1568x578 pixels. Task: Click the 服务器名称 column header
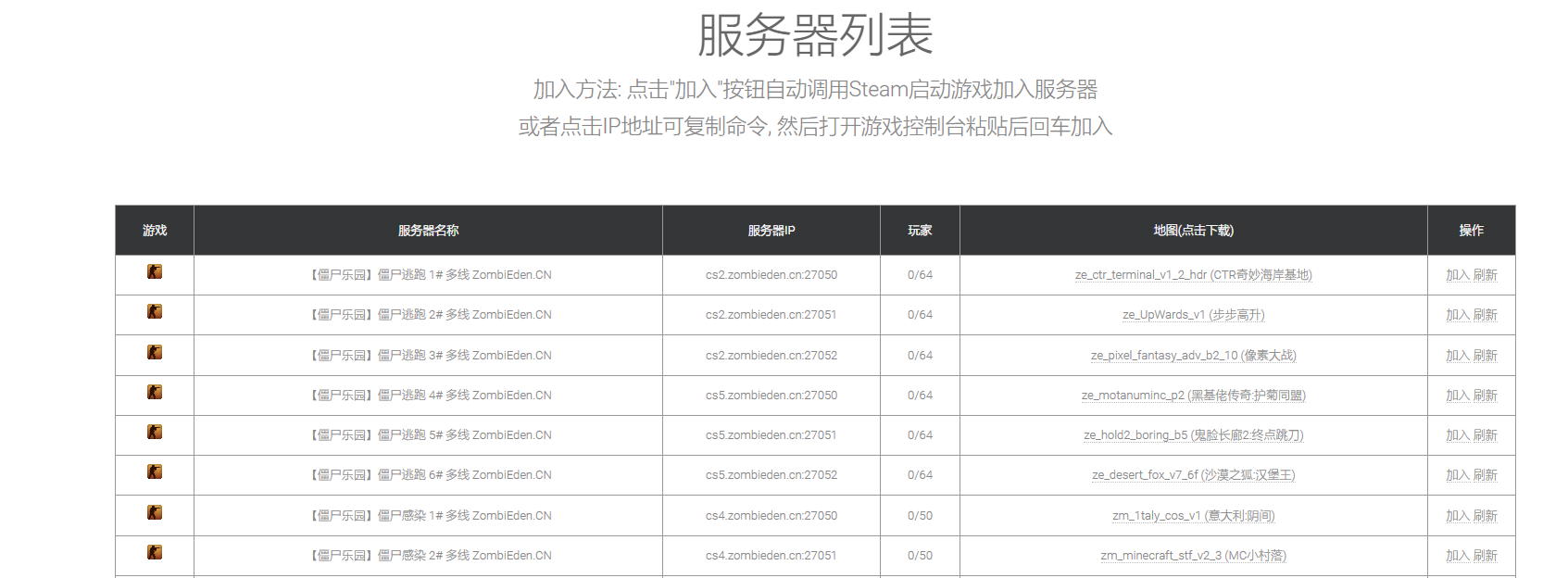[429, 231]
